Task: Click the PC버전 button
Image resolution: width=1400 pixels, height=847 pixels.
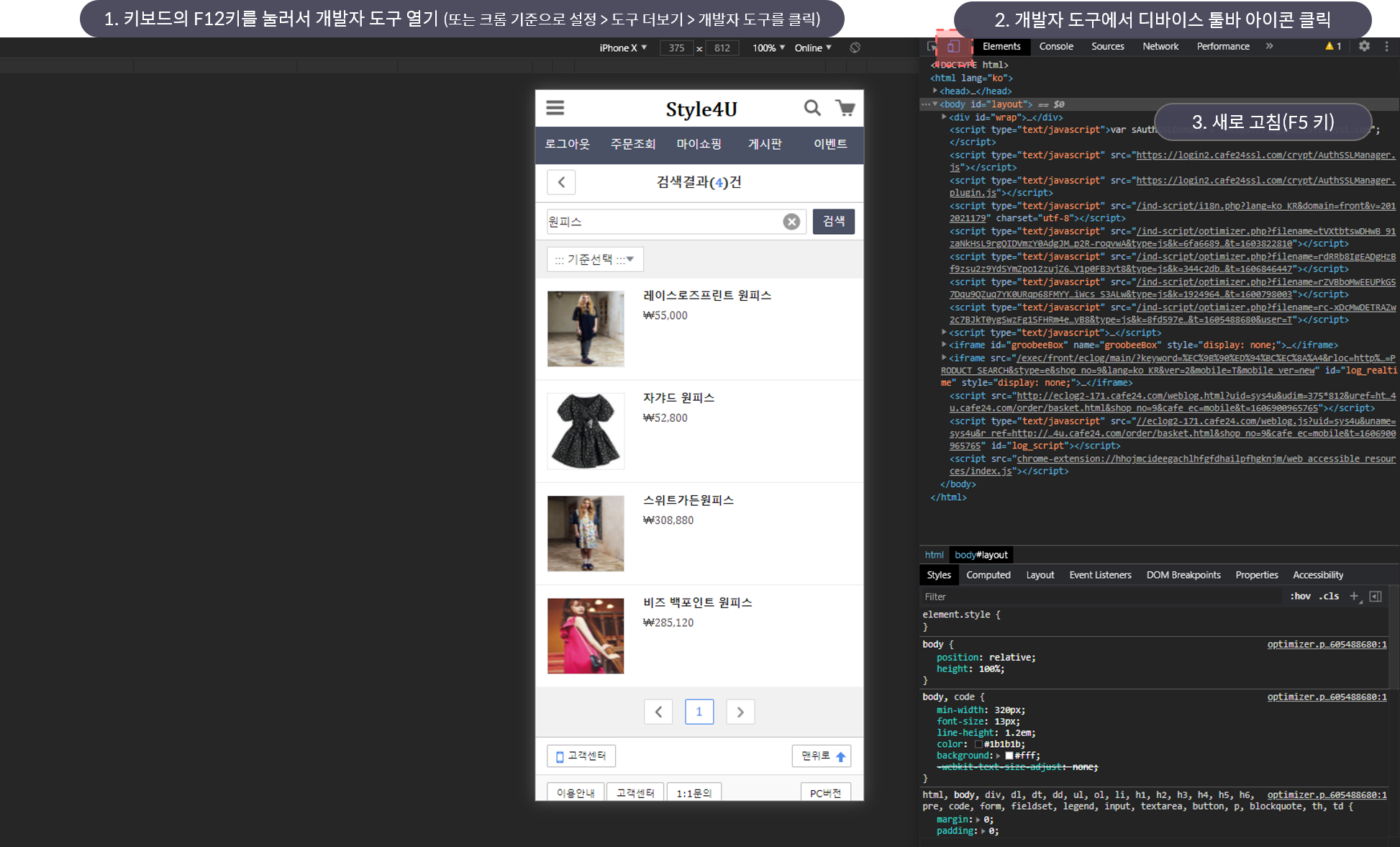Action: tap(825, 792)
